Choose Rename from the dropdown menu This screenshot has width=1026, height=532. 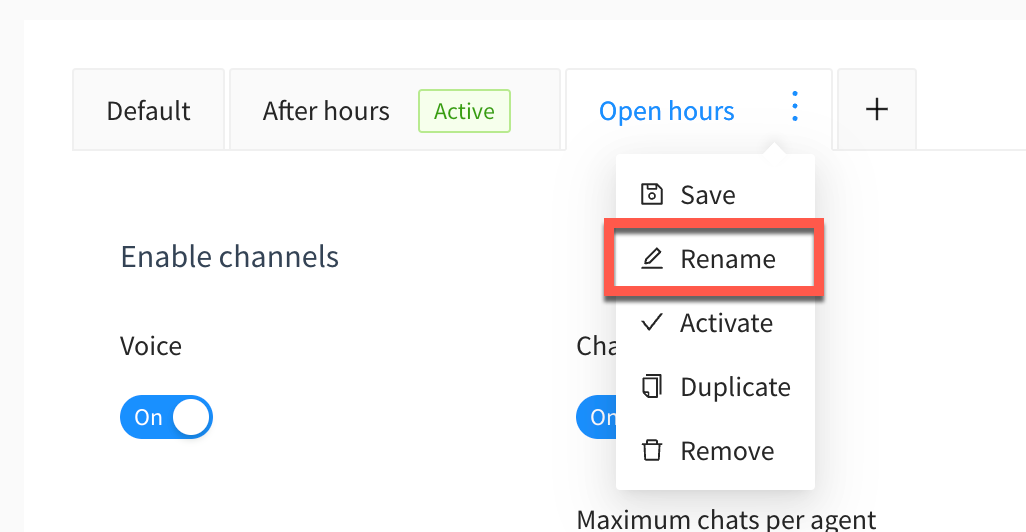(715, 258)
